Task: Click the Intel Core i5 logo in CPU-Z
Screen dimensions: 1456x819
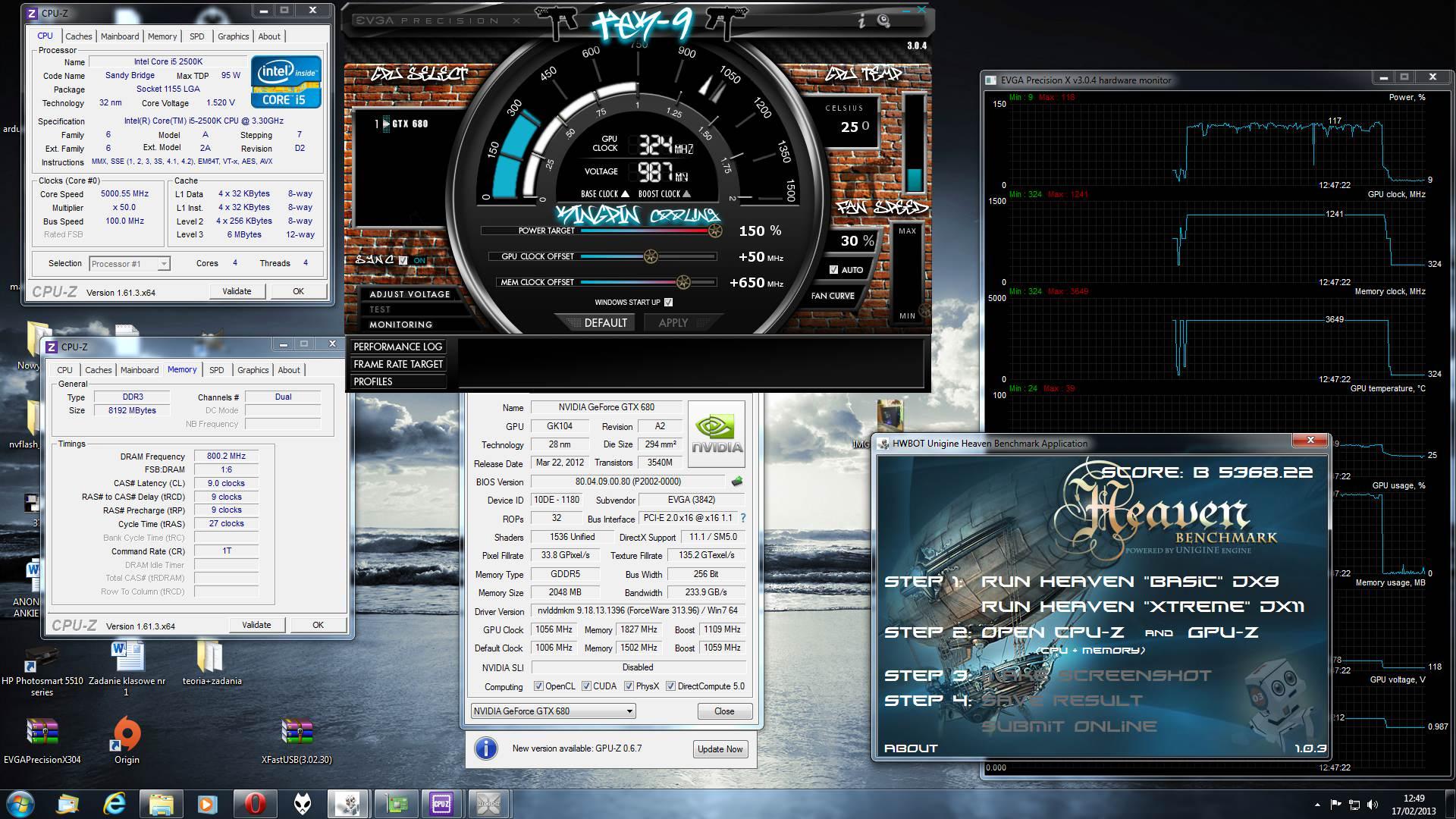Action: click(x=287, y=81)
